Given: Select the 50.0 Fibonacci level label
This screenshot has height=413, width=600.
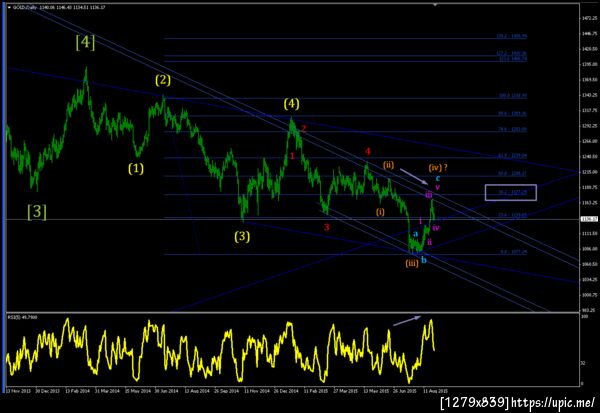Looking at the screenshot, I should coord(512,173).
